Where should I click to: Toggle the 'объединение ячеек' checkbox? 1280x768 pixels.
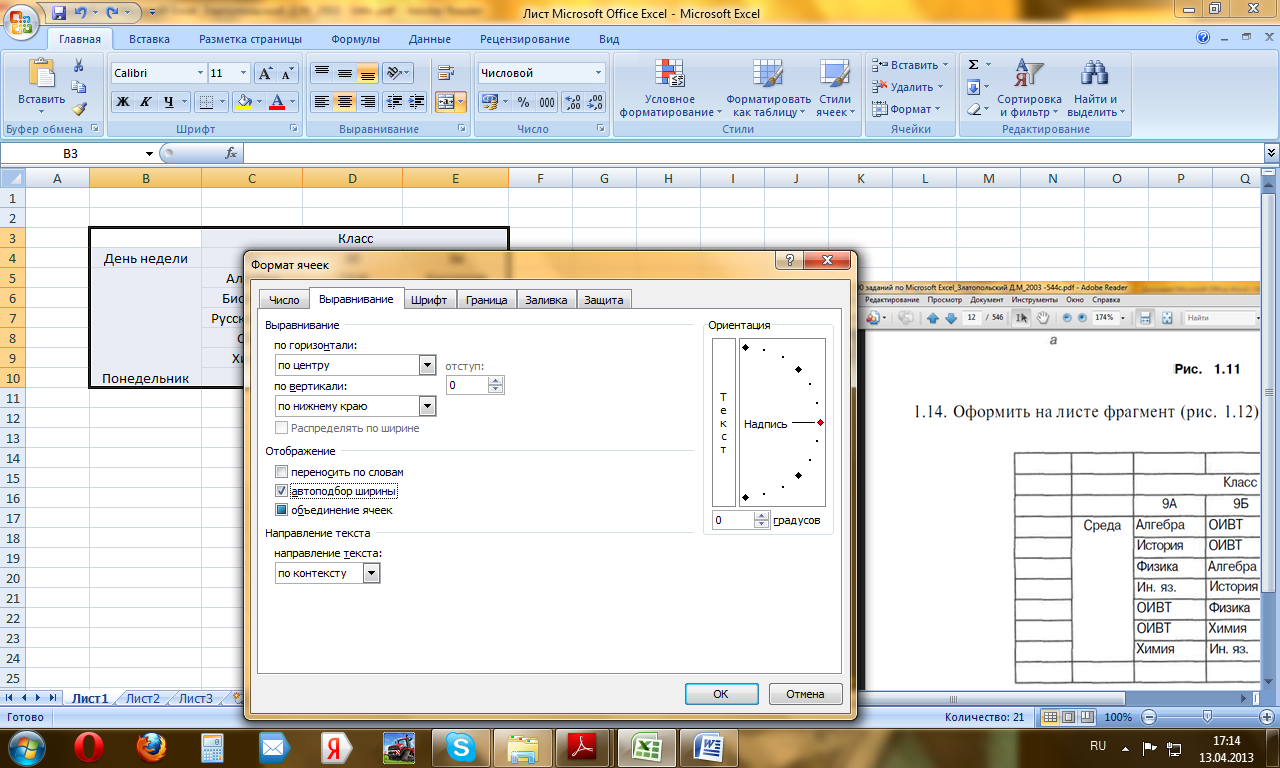[282, 510]
